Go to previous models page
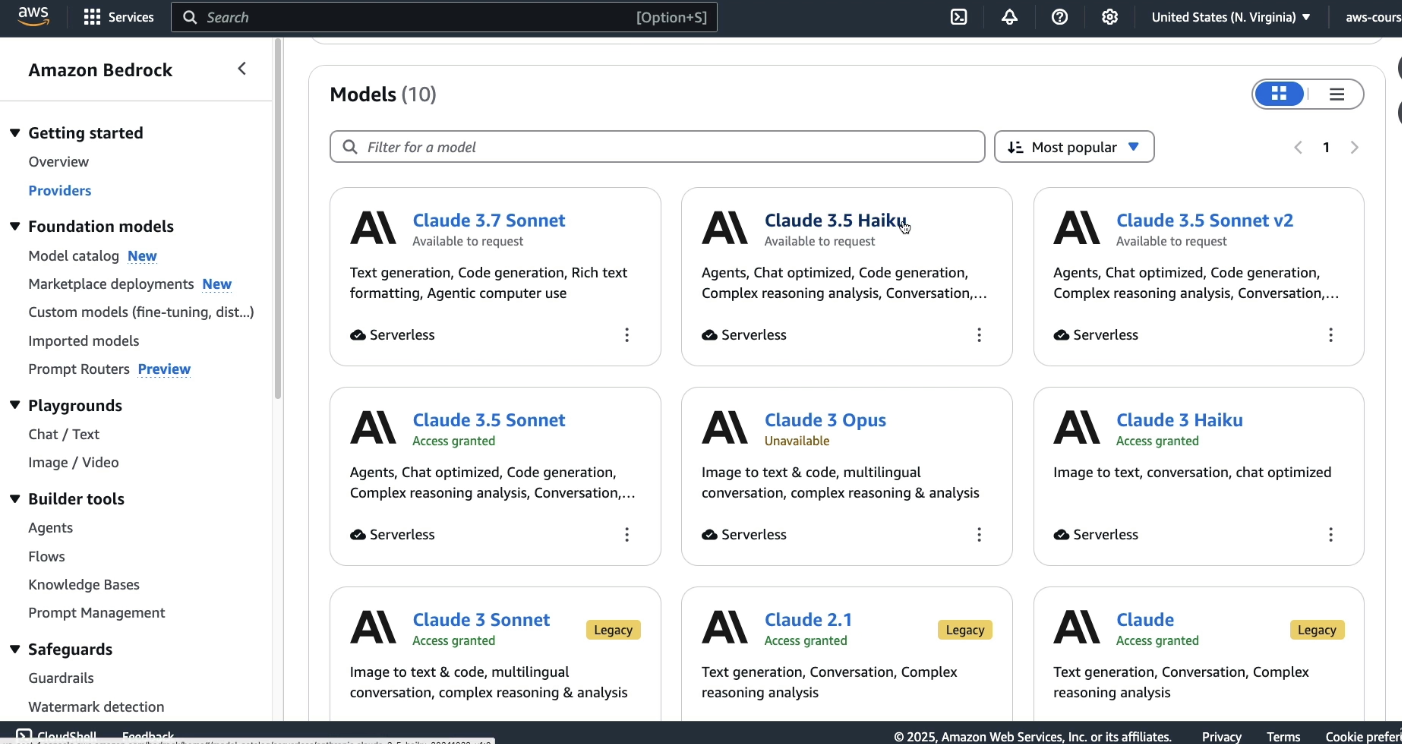 (x=1298, y=147)
